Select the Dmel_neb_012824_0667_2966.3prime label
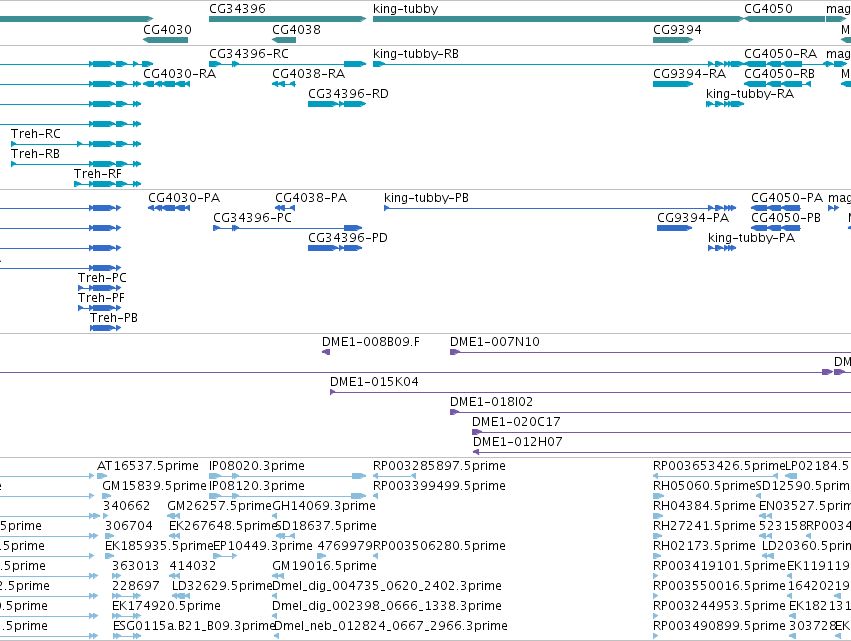This screenshot has height=641, width=851. pyautogui.click(x=390, y=627)
